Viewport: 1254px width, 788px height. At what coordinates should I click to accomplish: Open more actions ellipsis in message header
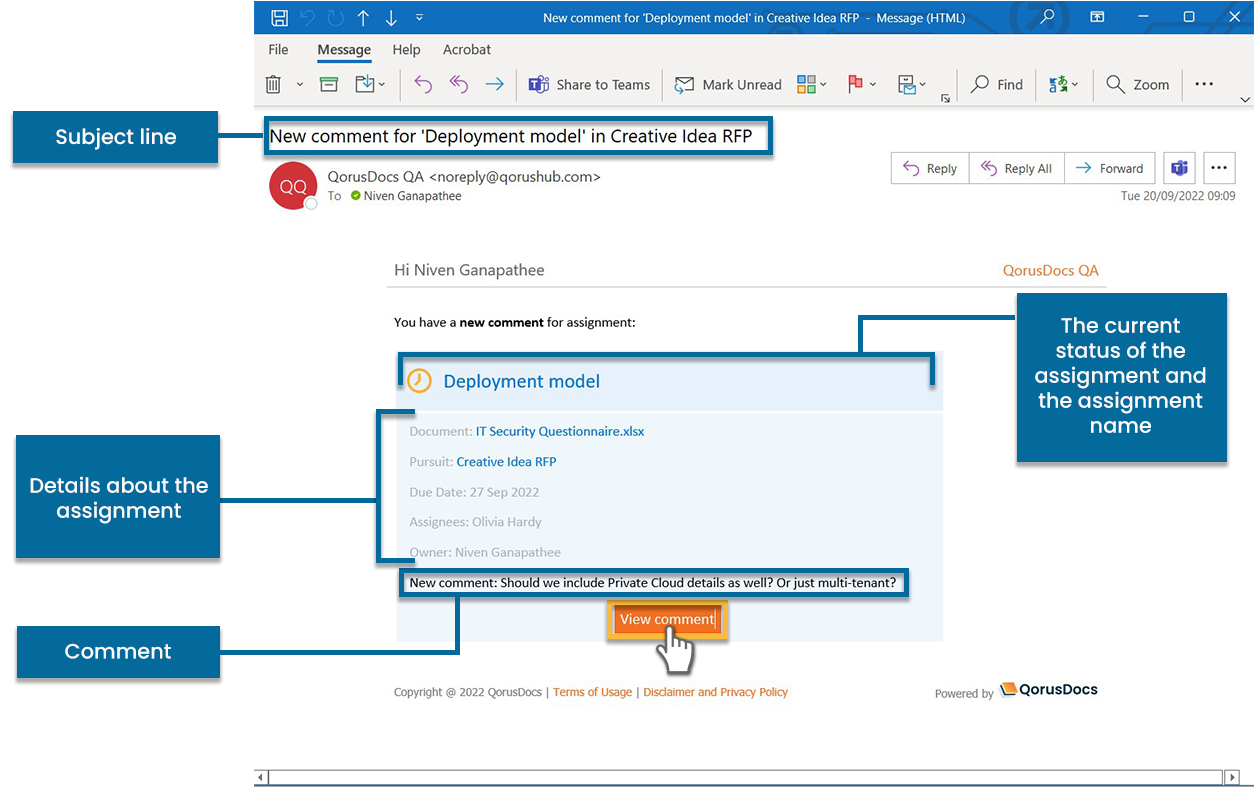[x=1220, y=168]
